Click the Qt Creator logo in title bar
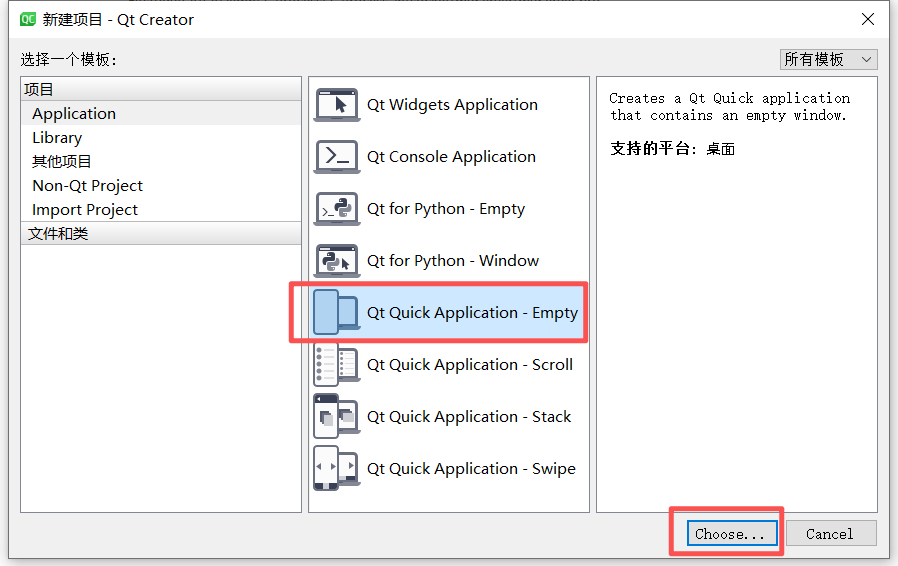 (27, 19)
